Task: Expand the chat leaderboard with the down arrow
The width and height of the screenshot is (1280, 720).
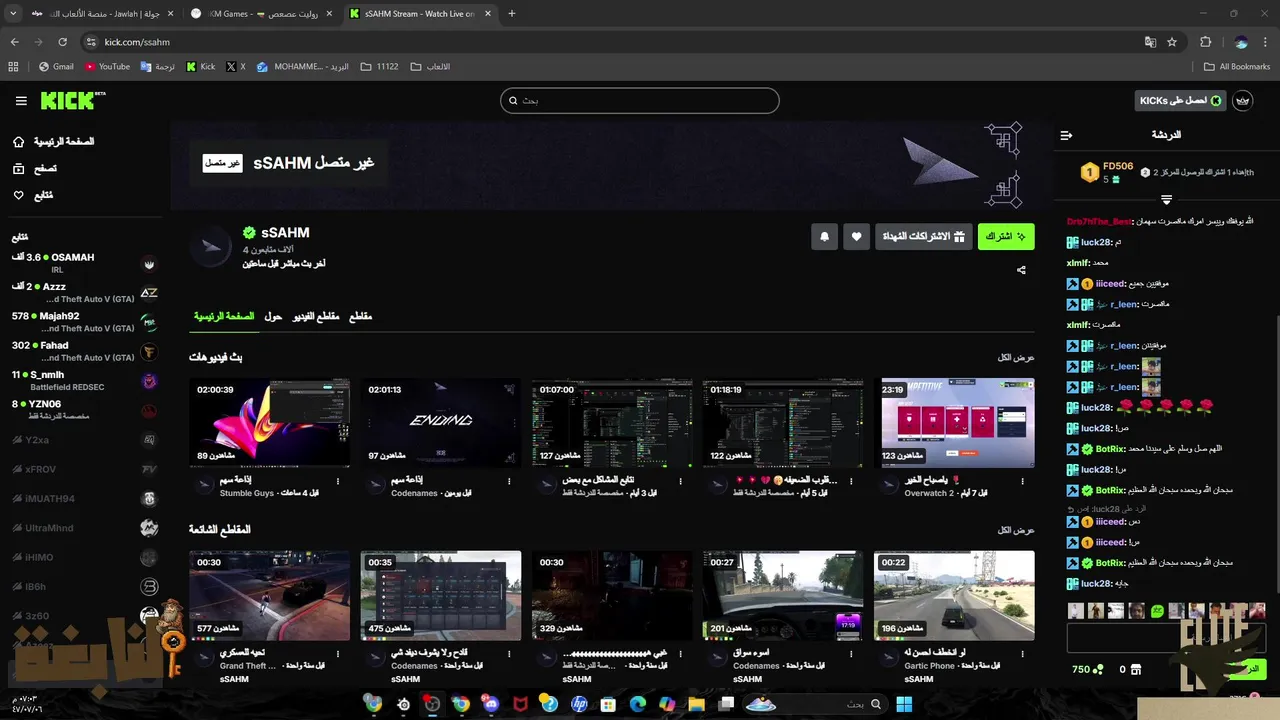Action: pos(1166,200)
